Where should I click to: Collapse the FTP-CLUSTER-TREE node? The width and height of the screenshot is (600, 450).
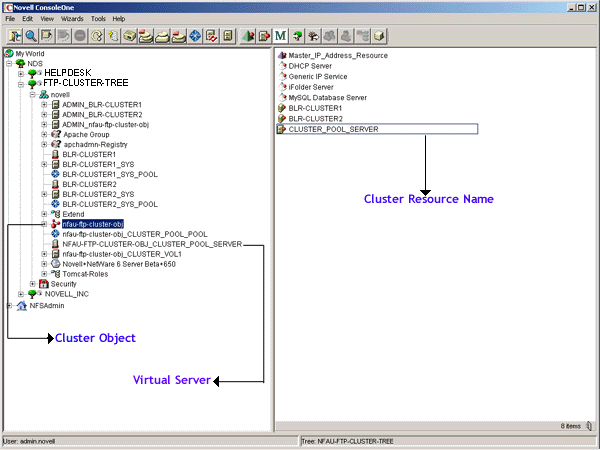pos(21,84)
